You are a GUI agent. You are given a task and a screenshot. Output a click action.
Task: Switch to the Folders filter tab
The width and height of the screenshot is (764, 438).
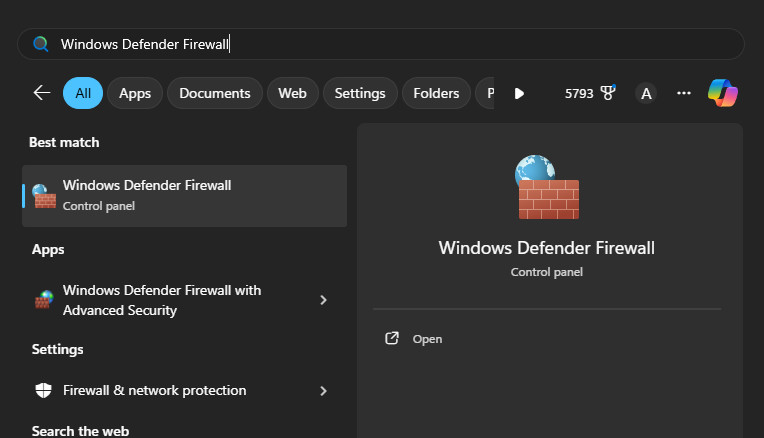436,93
